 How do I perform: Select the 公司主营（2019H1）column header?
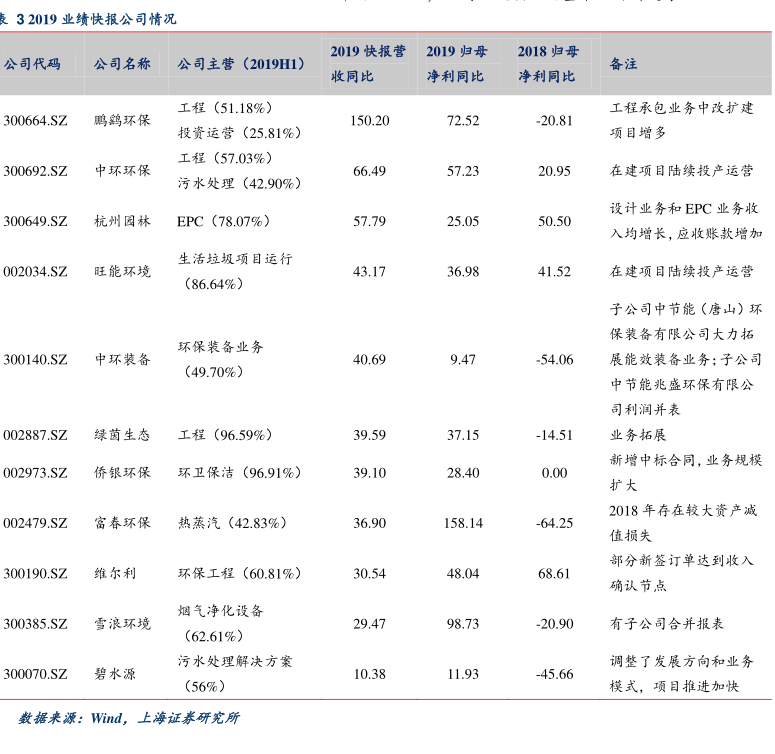coord(241,64)
